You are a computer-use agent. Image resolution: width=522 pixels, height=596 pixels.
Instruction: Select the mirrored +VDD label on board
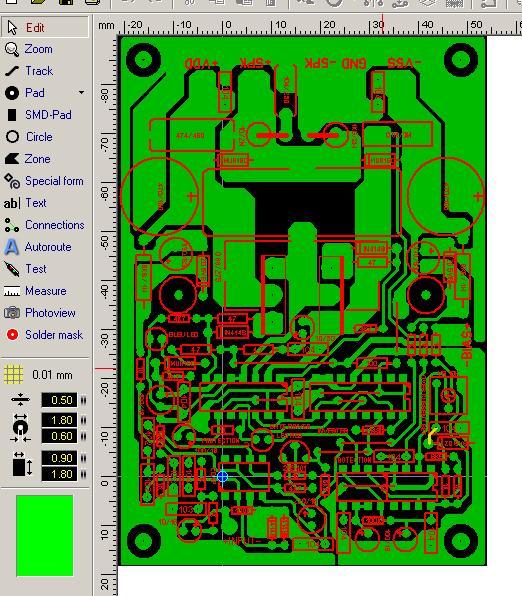201,63
